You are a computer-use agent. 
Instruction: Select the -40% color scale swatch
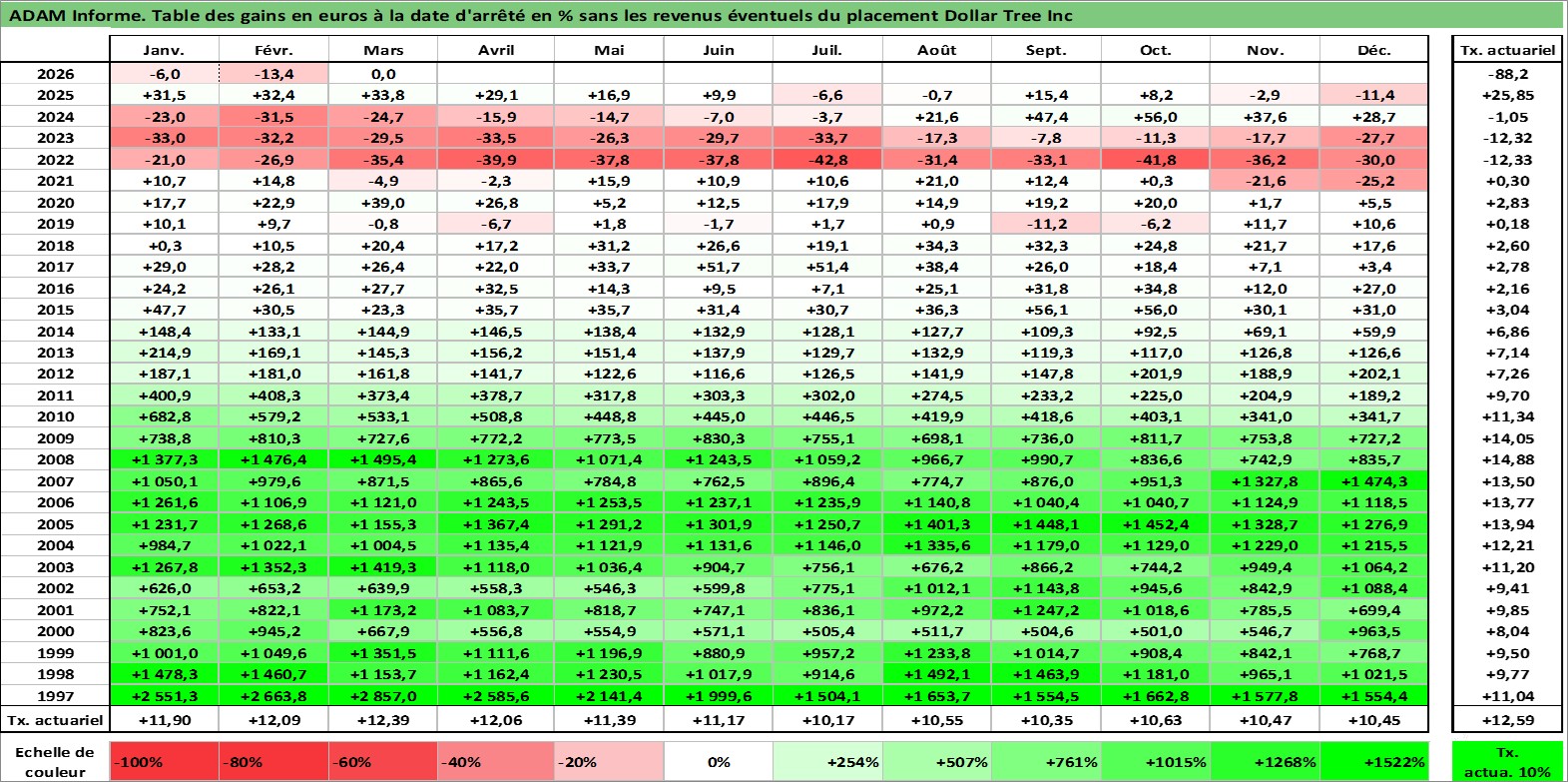point(496,761)
